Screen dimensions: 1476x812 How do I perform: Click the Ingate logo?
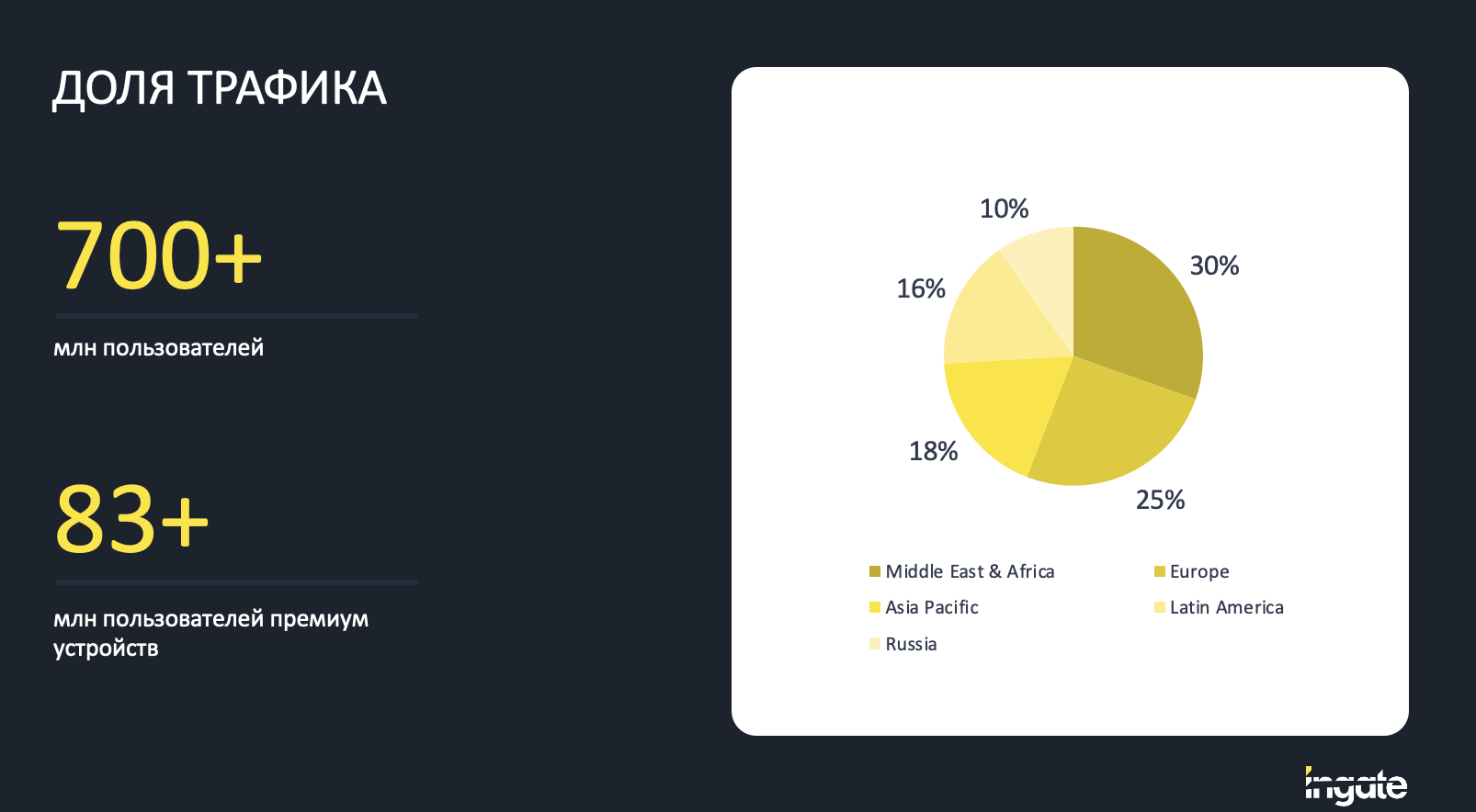1356,785
